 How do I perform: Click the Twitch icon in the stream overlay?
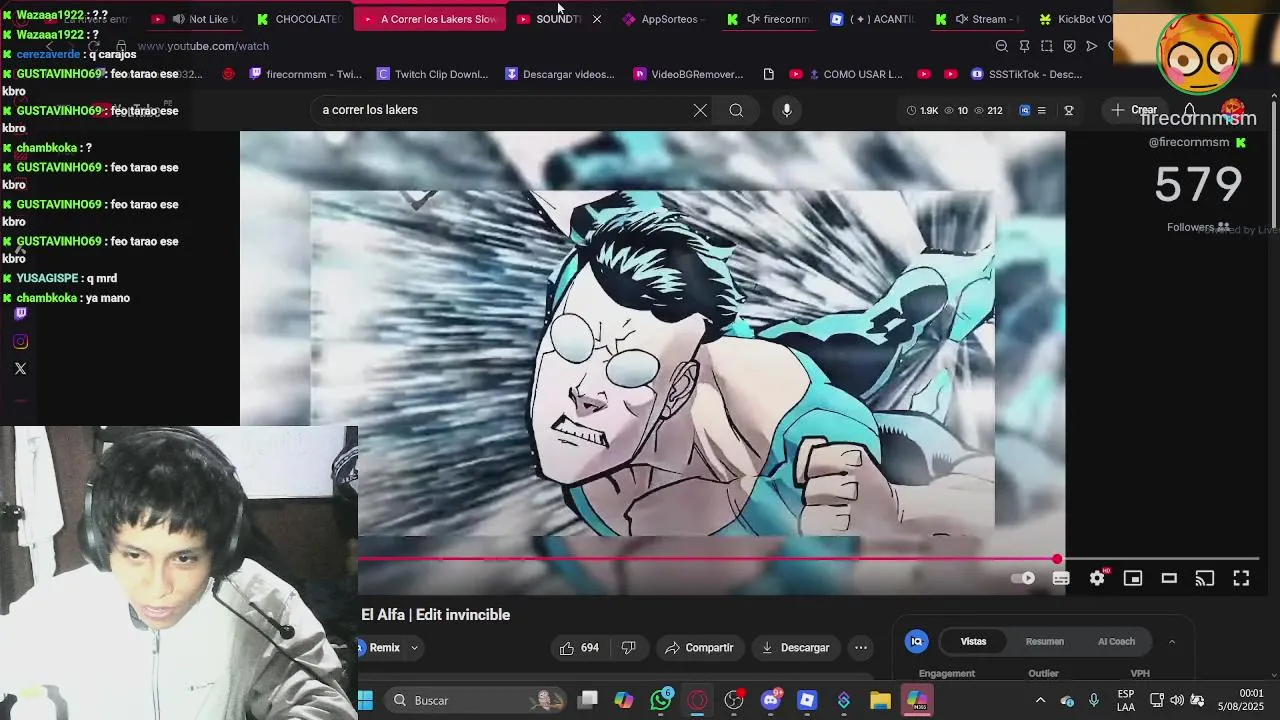click(20, 314)
